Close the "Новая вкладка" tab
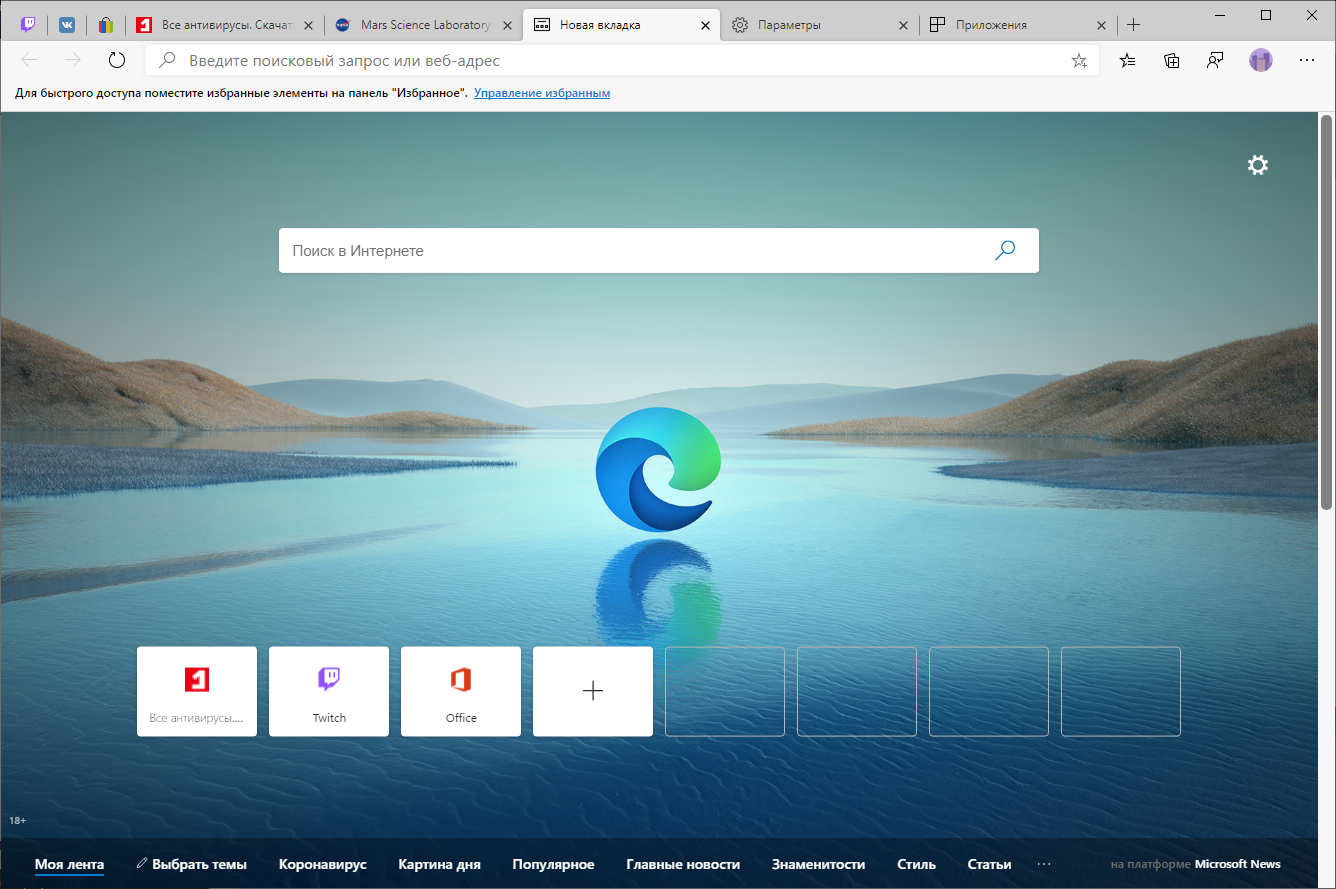The height and width of the screenshot is (889, 1336). tap(705, 25)
